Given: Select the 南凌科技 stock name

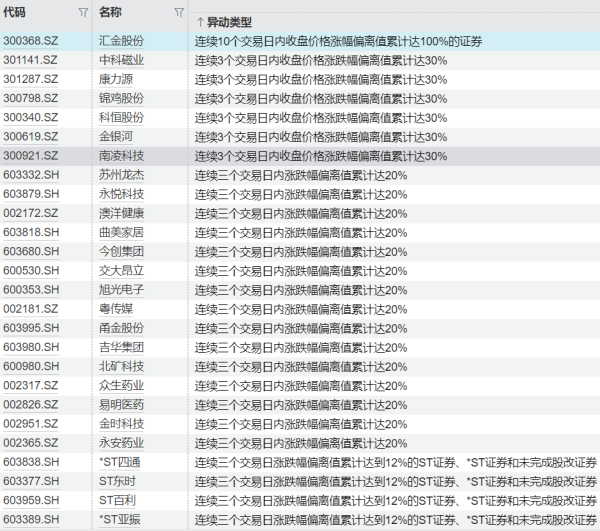Looking at the screenshot, I should 121,156.
